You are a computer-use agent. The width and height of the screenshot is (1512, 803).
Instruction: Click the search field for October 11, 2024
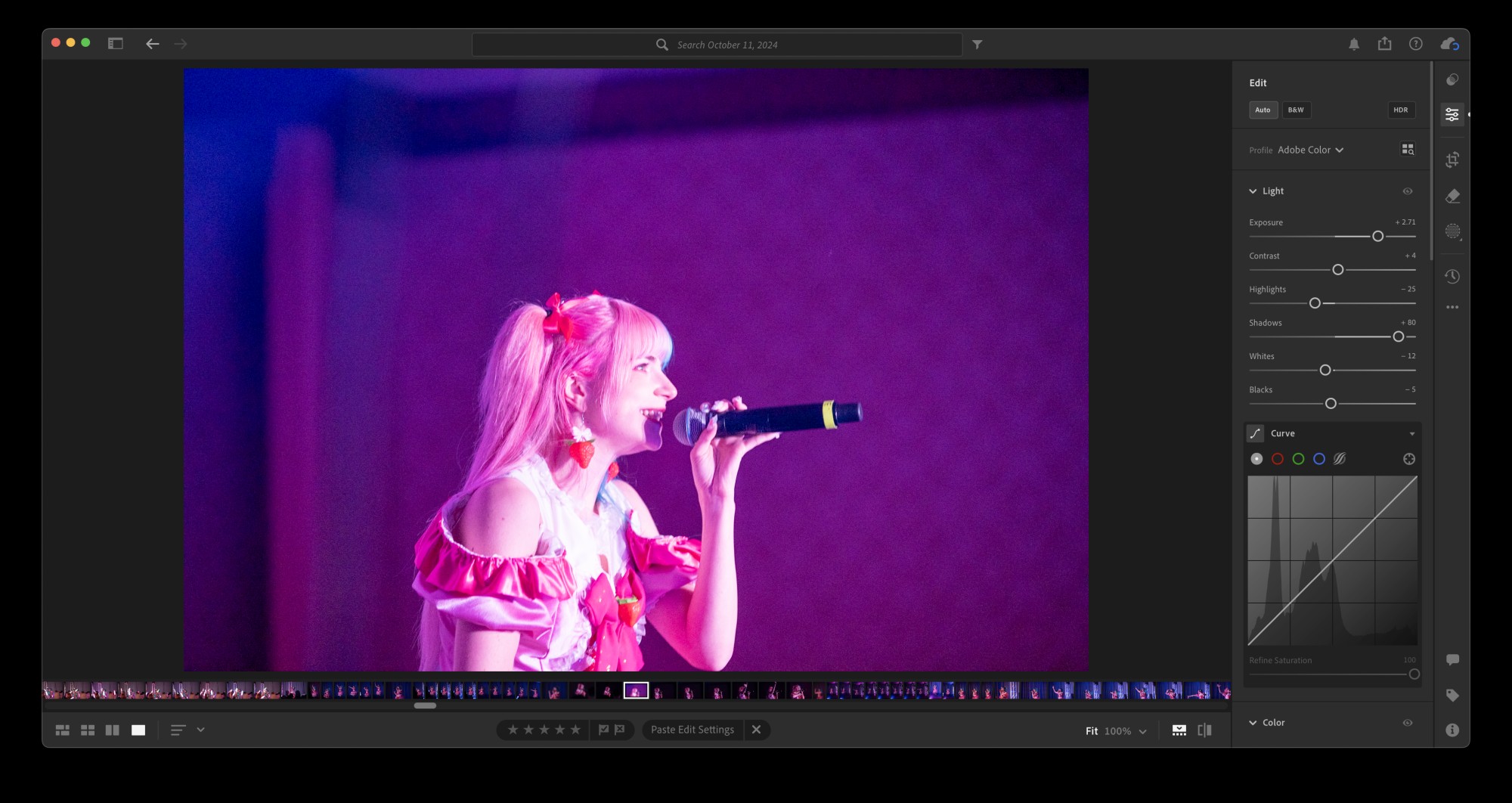tap(726, 45)
